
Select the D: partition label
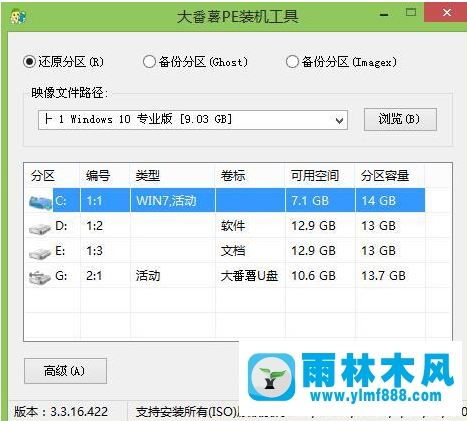[x=61, y=226]
